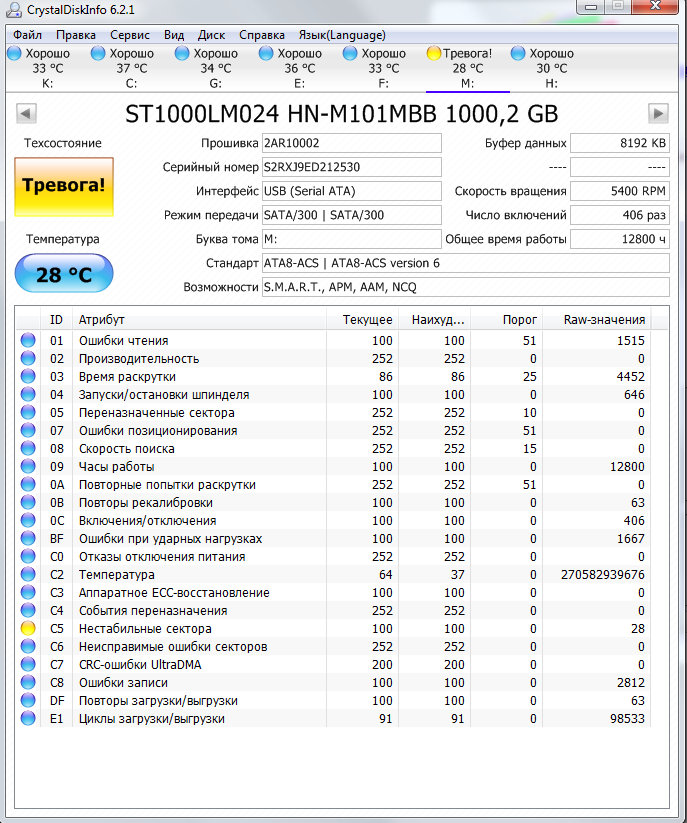Select Запуски/остановки шпинделя attribute text
Viewport: 687px width, 823px height.
164,395
